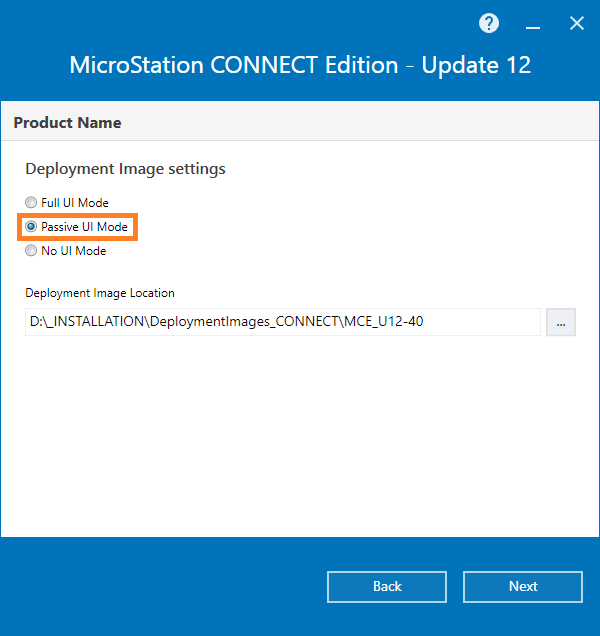
Task: Click the Deployment Image settings heading
Action: tap(125, 169)
